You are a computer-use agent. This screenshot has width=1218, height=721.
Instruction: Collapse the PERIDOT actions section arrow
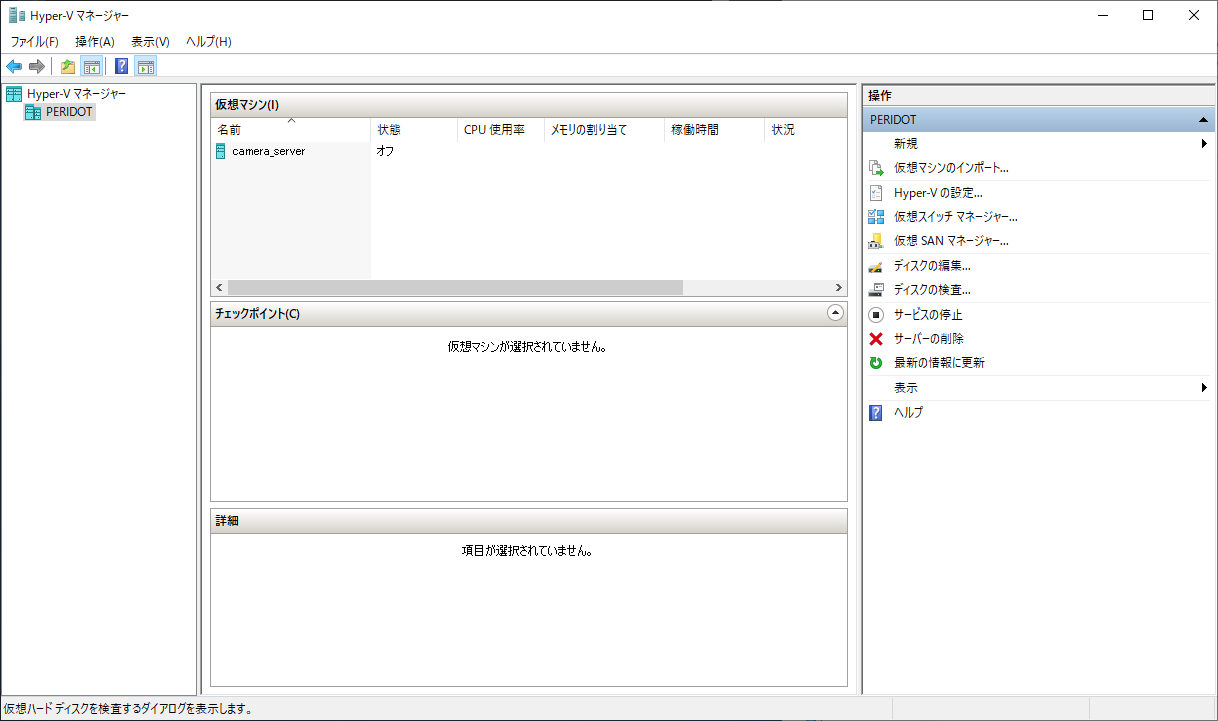[x=1203, y=120]
